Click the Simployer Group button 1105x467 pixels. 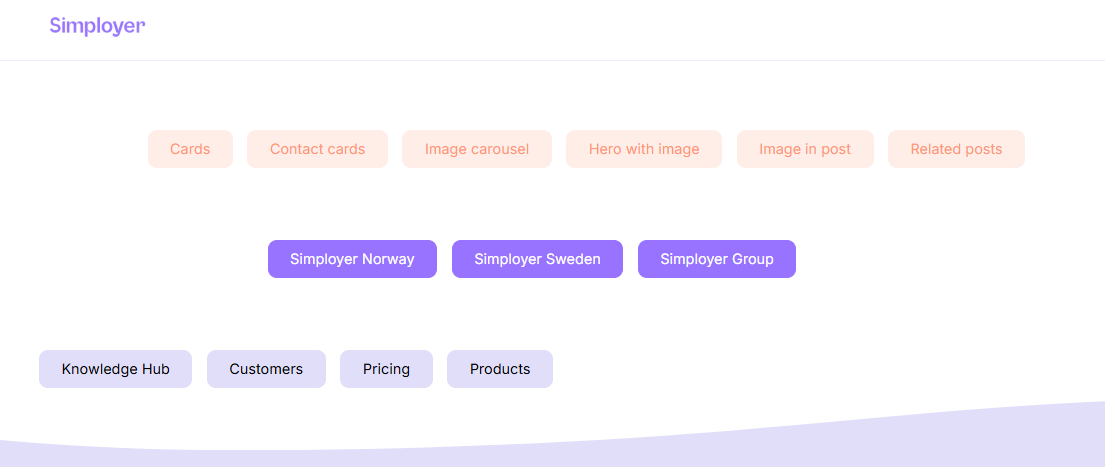[x=717, y=259]
